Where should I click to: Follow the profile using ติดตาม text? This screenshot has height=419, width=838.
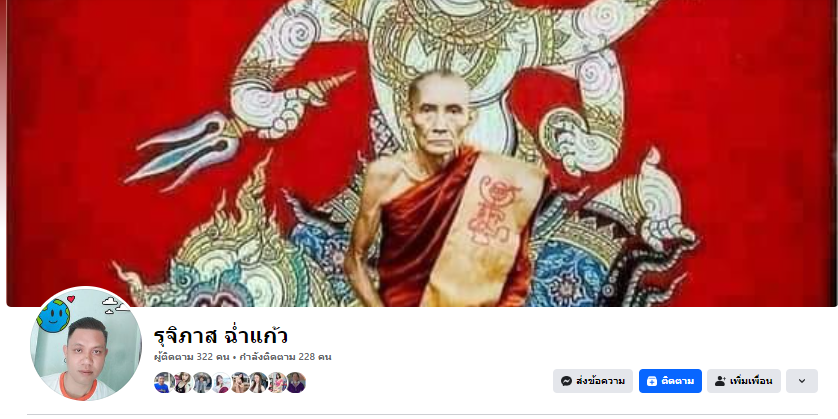678,381
